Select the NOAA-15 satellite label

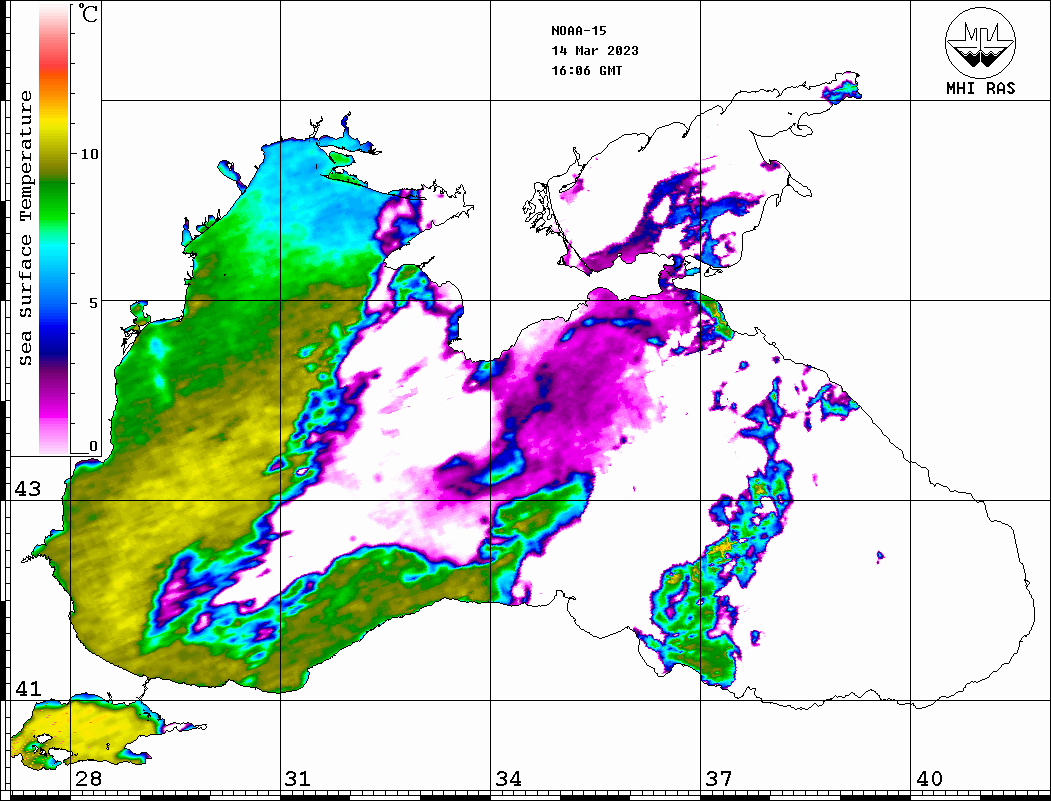578,31
